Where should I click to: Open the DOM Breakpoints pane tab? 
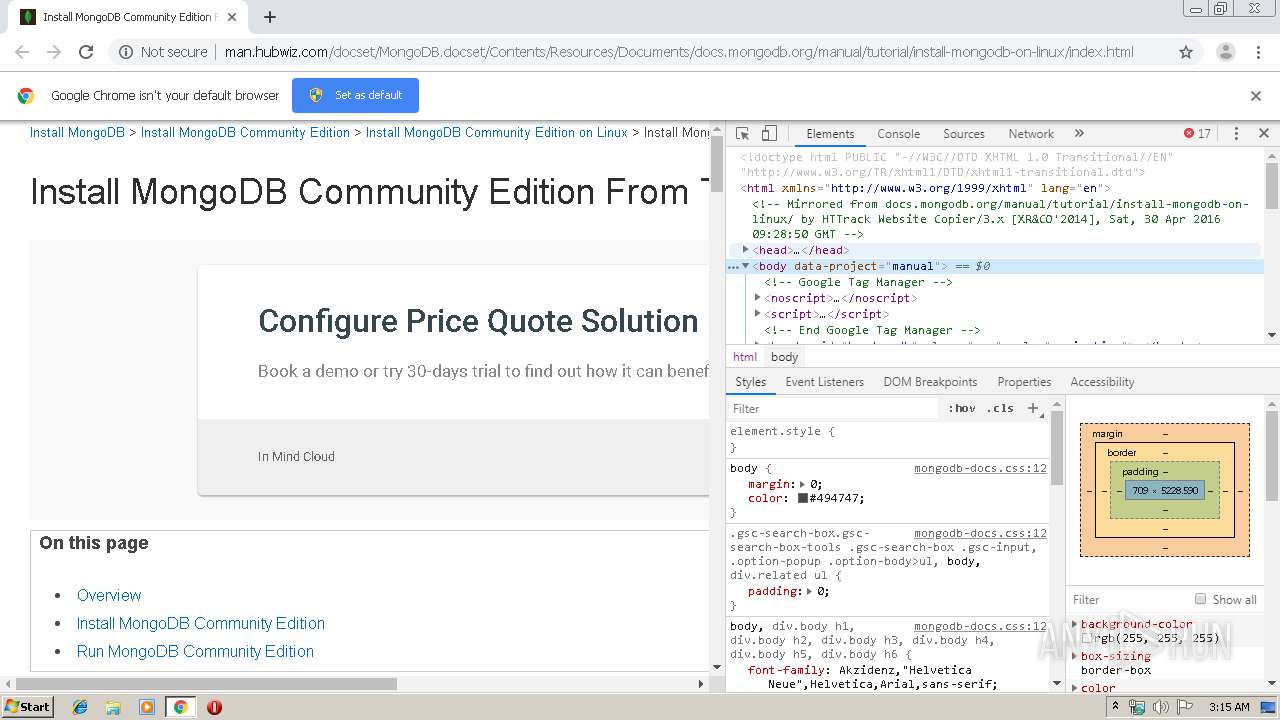[x=930, y=382]
